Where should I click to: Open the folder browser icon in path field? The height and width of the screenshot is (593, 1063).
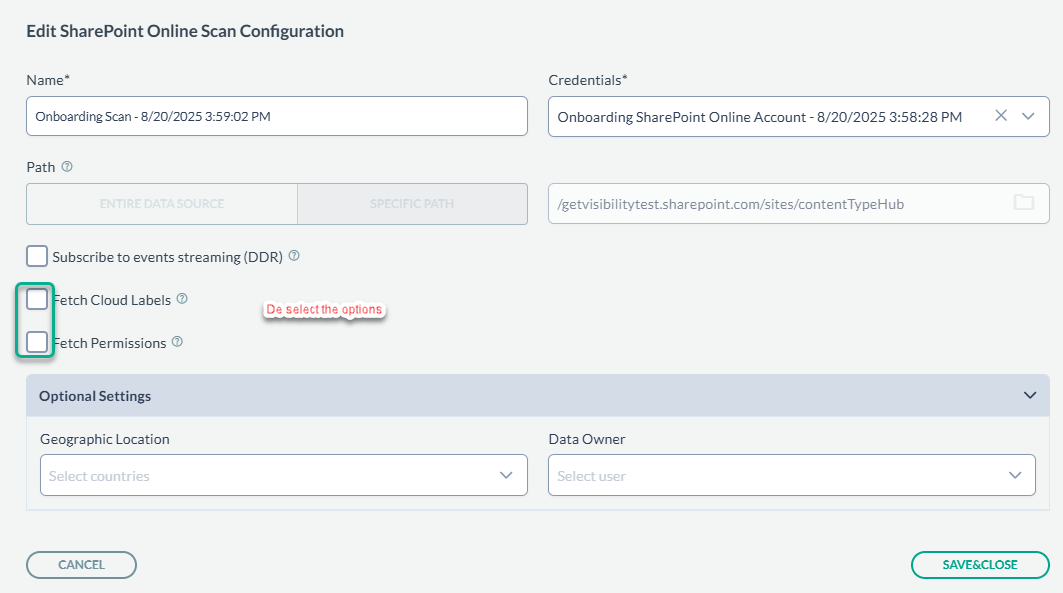click(1023, 203)
